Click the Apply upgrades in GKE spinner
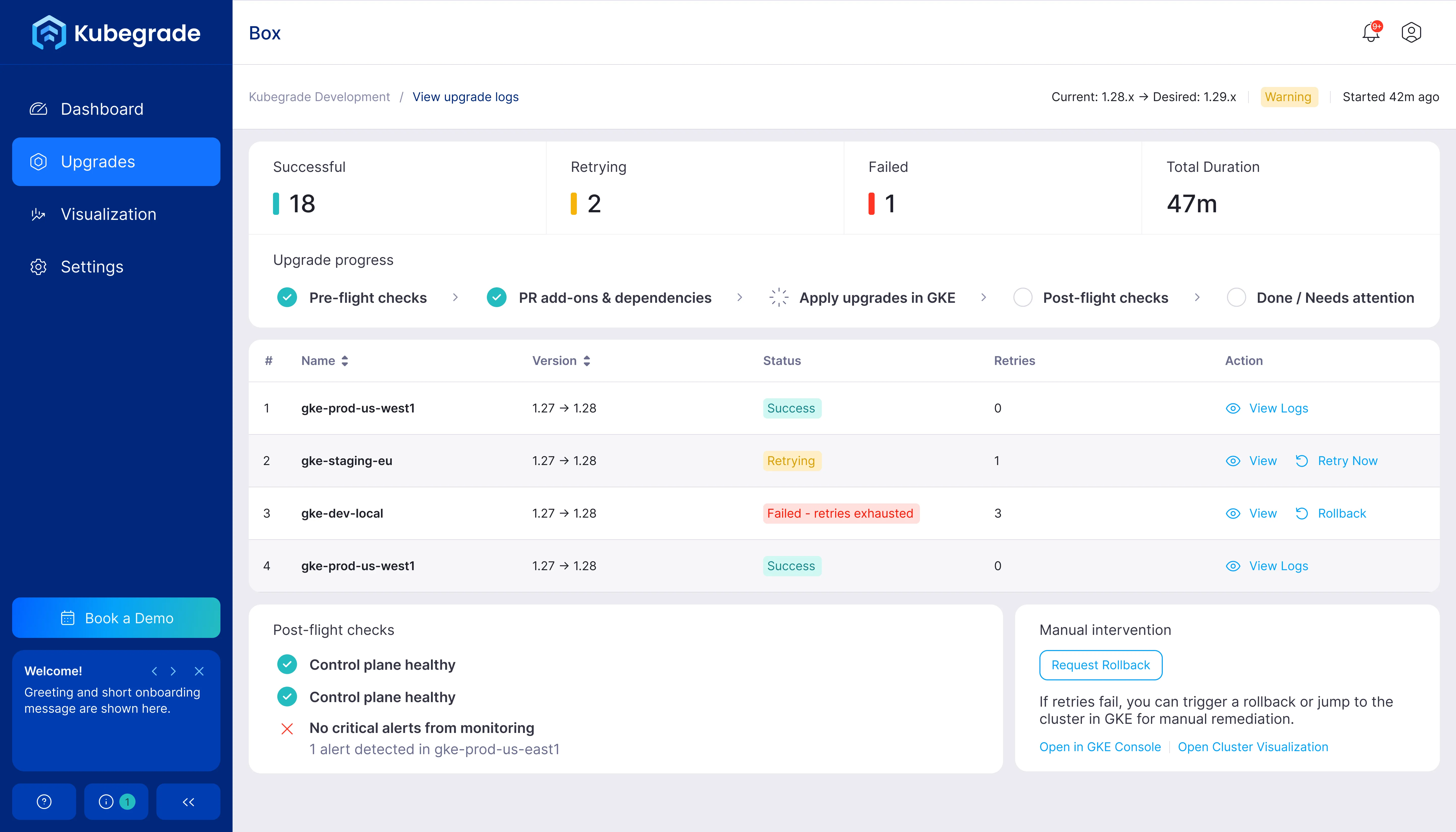1456x832 pixels. (779, 297)
